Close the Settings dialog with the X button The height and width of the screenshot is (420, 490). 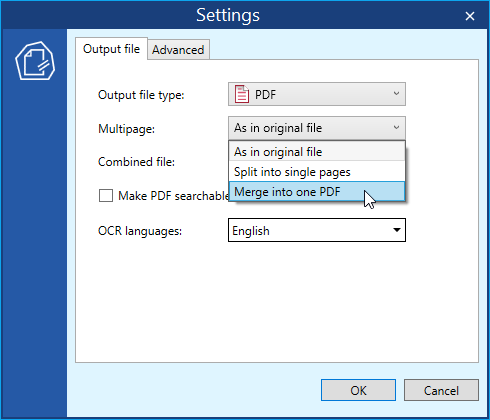pos(470,16)
